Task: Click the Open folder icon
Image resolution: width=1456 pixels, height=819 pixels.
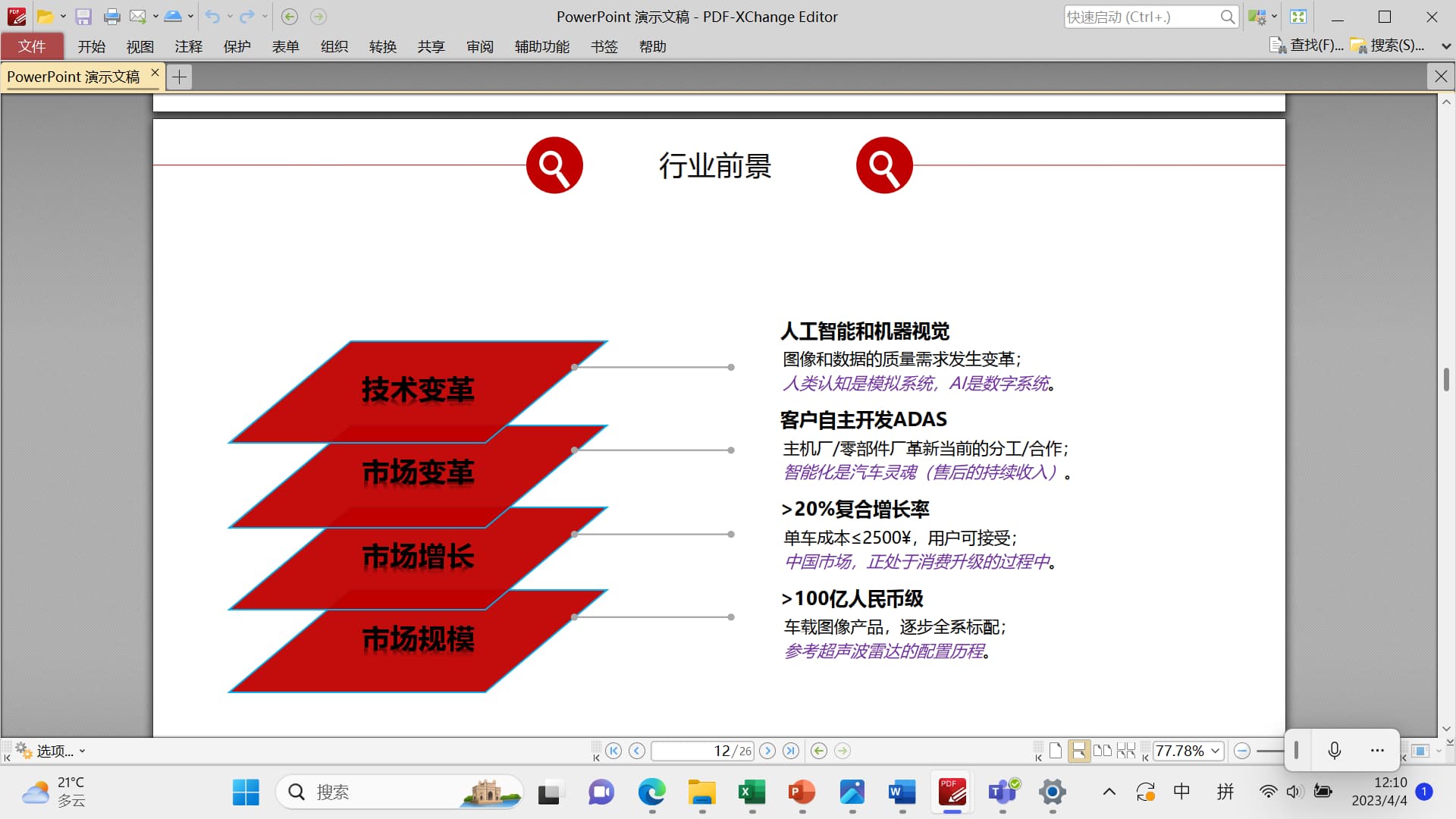Action: click(x=45, y=17)
